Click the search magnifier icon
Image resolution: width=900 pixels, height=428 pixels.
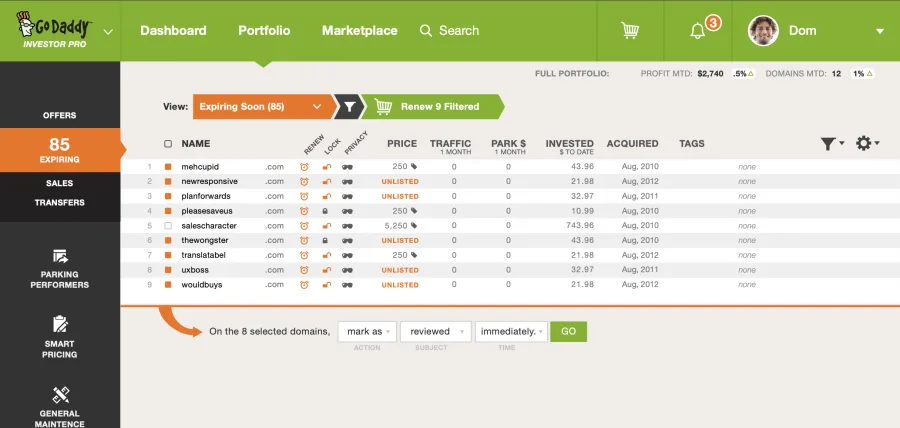tap(426, 30)
